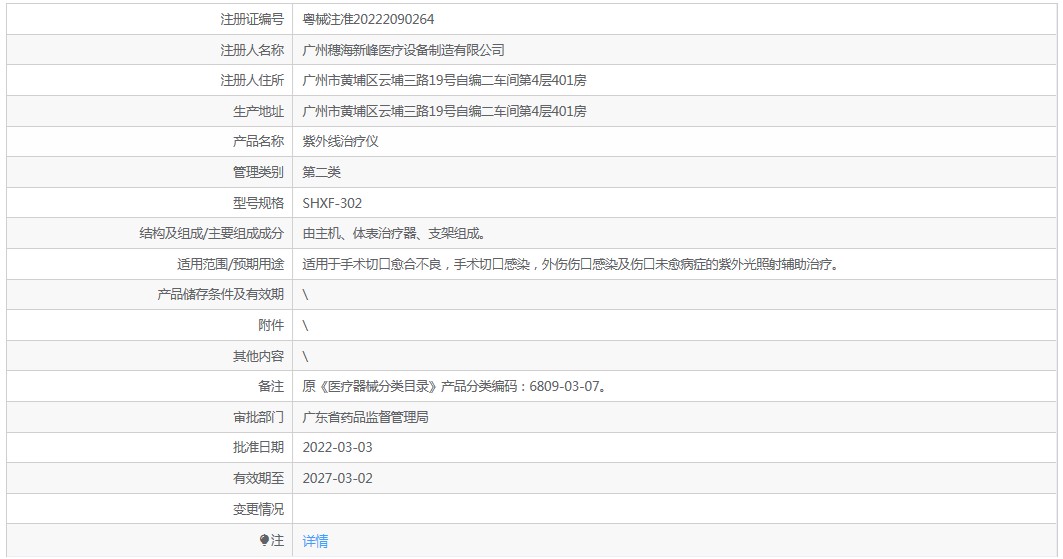Click the 注册人住所 label
The width and height of the screenshot is (1063, 559).
252,81
